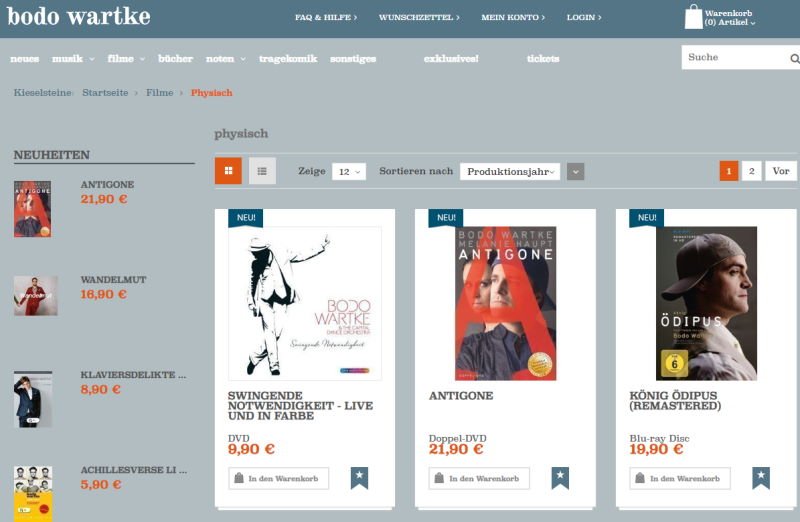Screen dimensions: 800x522
Task: Open the bücher category
Action: pyautogui.click(x=176, y=59)
